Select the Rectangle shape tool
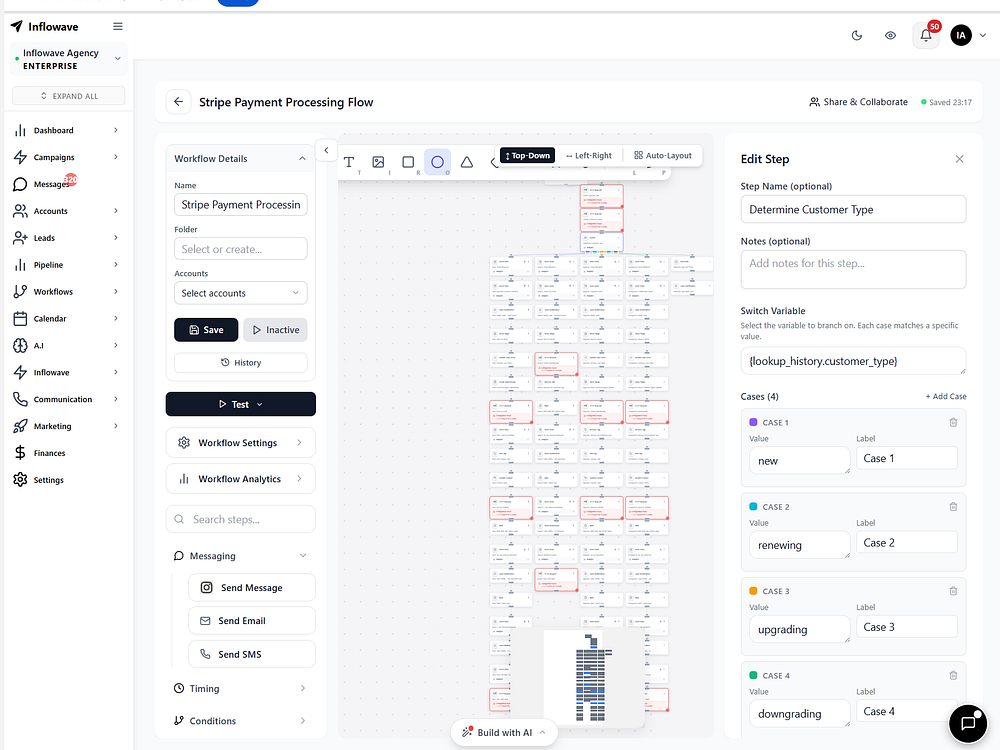This screenshot has width=1000, height=750. (x=408, y=162)
